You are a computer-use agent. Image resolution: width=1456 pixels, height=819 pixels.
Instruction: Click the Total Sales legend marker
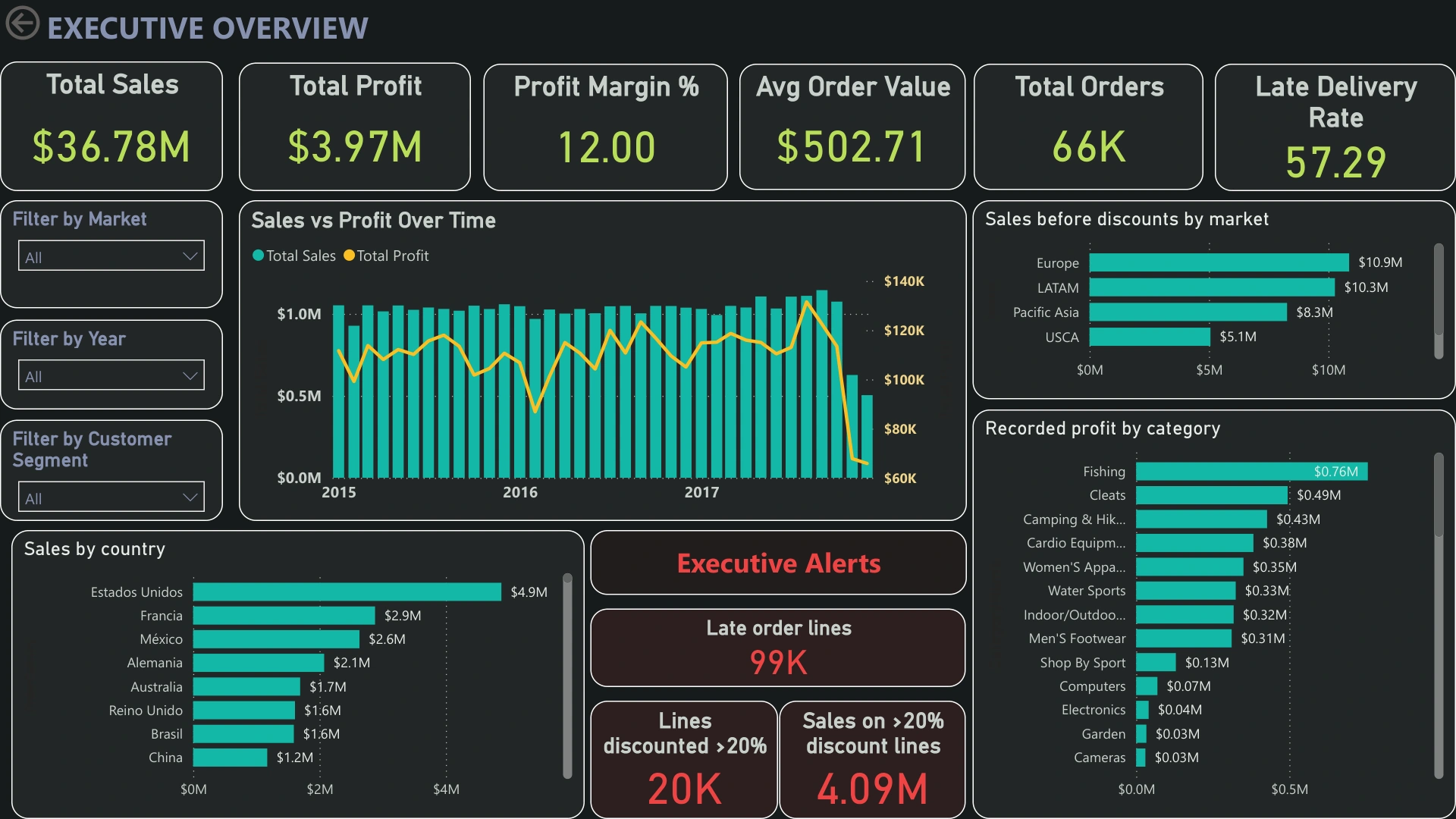coord(259,256)
